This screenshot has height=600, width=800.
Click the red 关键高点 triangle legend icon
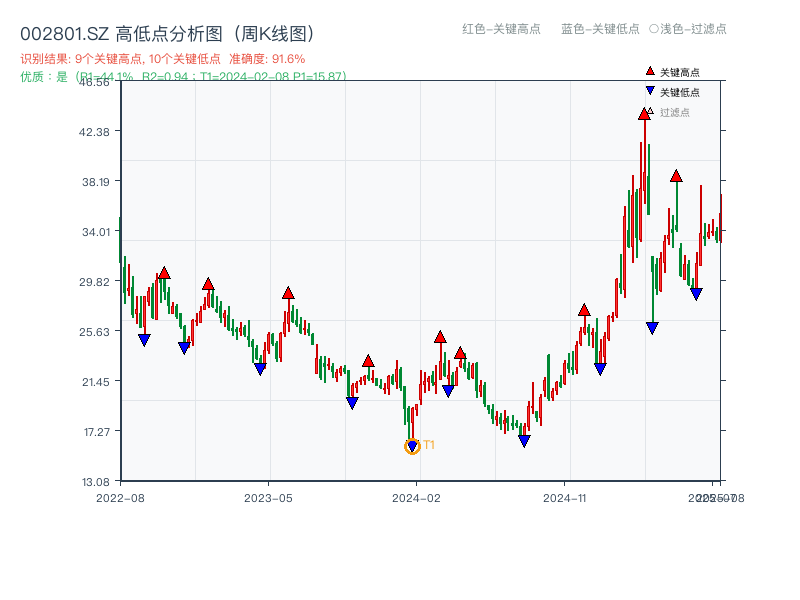(648, 71)
